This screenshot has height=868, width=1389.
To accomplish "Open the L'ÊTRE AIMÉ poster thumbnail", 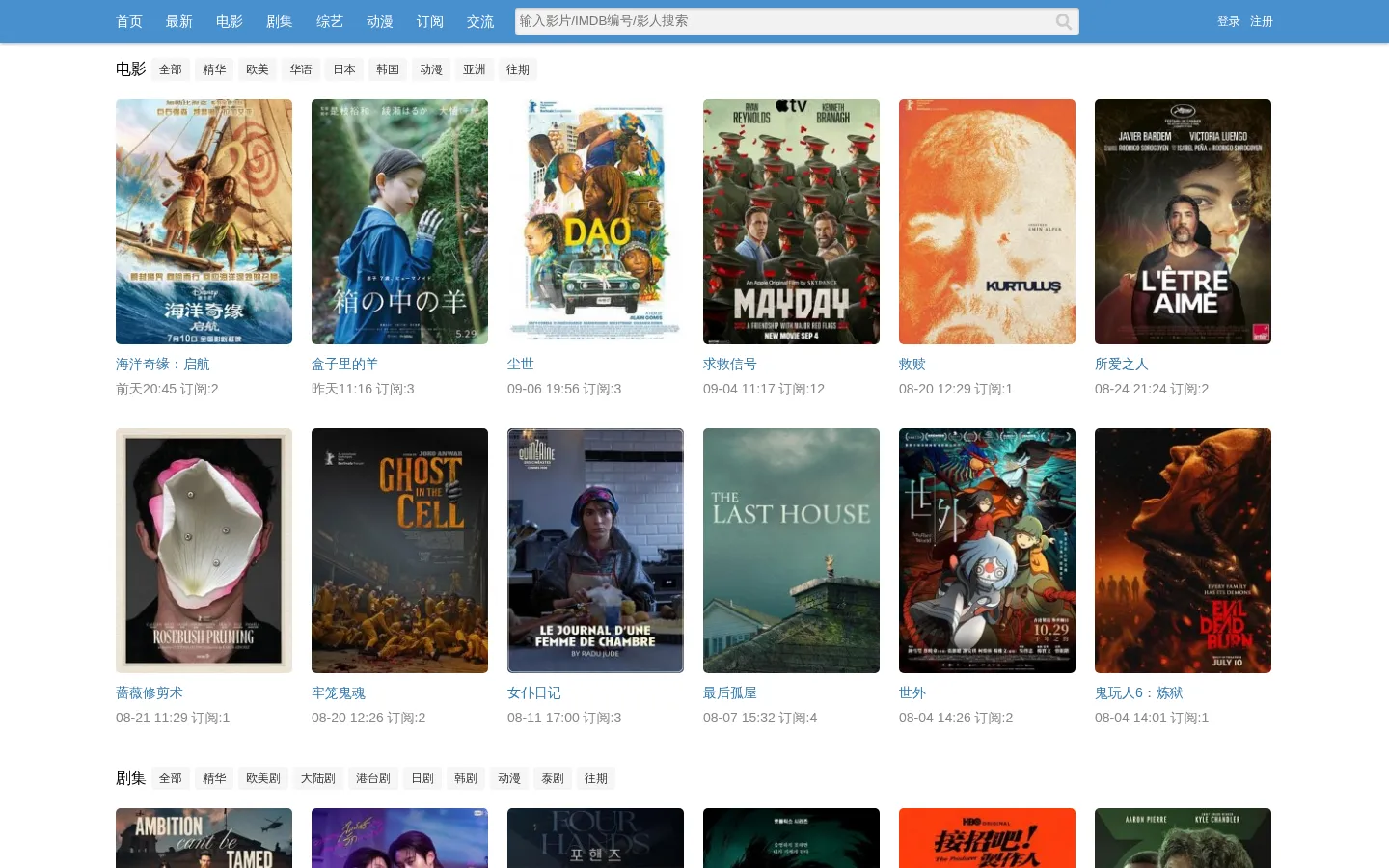I will (1183, 222).
